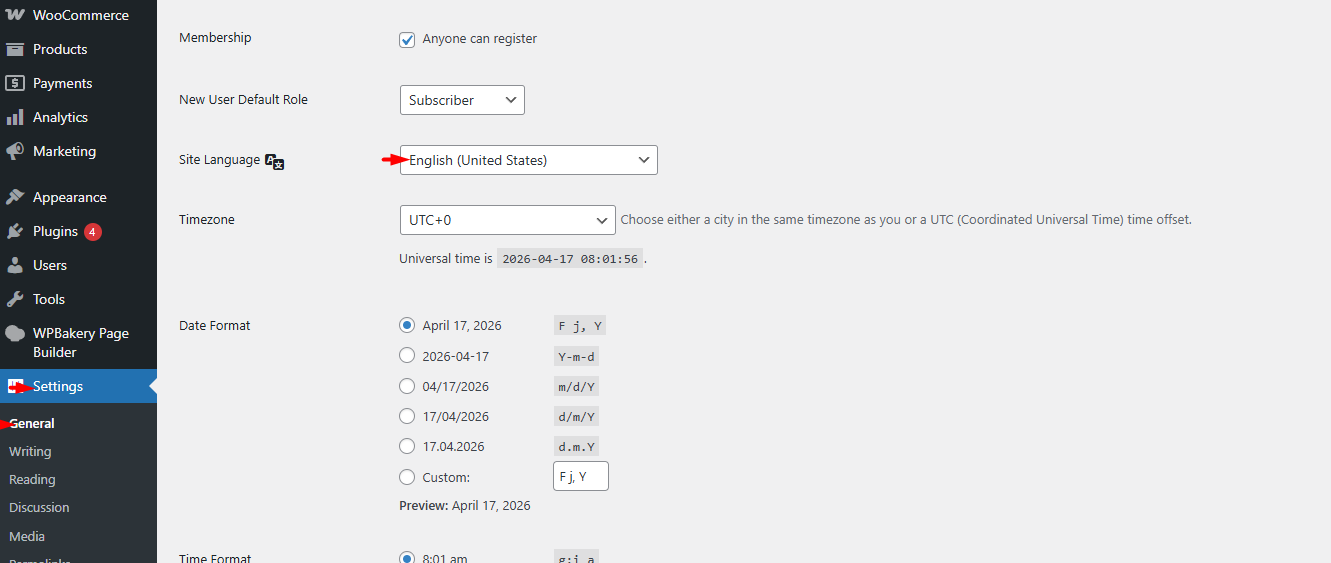
Task: Select the Custom date format radio button
Action: pyautogui.click(x=407, y=477)
